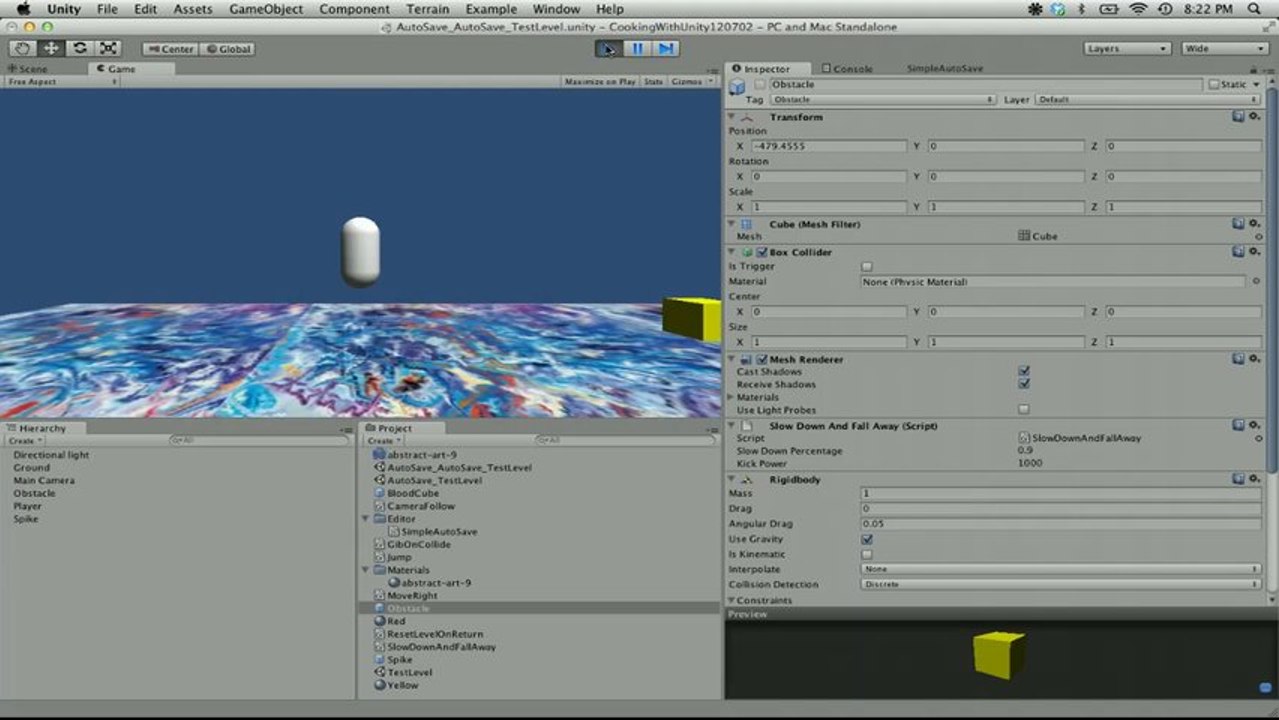Screen dimensions: 1279x720
Task: Open Physic Material object picker circle
Action: [x=1257, y=282]
